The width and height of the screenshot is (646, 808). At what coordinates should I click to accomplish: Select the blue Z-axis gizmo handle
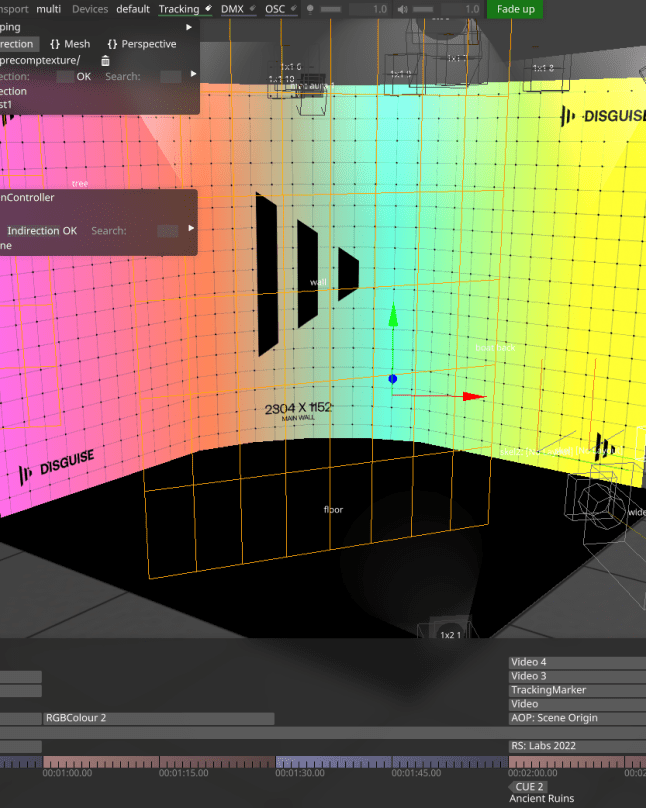click(393, 379)
